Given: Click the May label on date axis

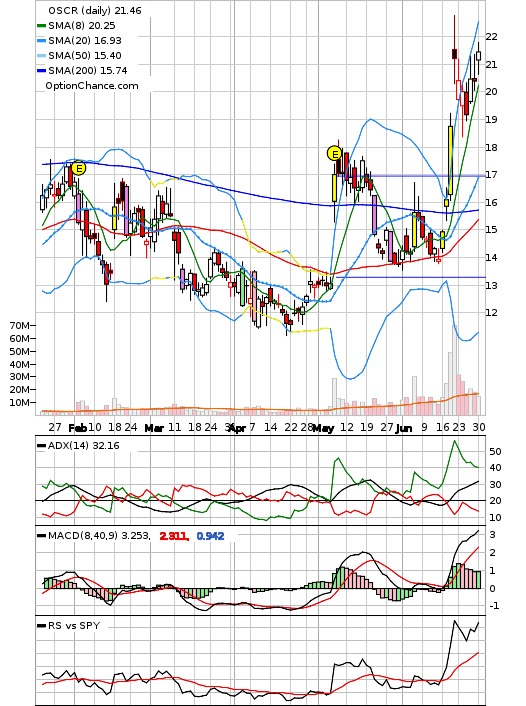Looking at the screenshot, I should (323, 428).
